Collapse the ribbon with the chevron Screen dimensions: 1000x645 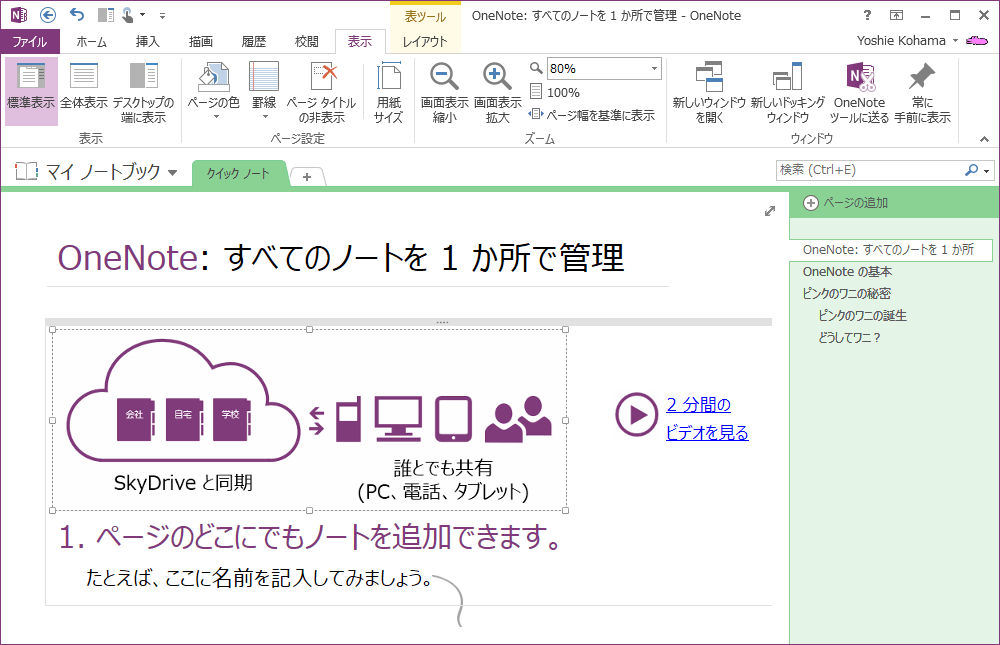[985, 138]
